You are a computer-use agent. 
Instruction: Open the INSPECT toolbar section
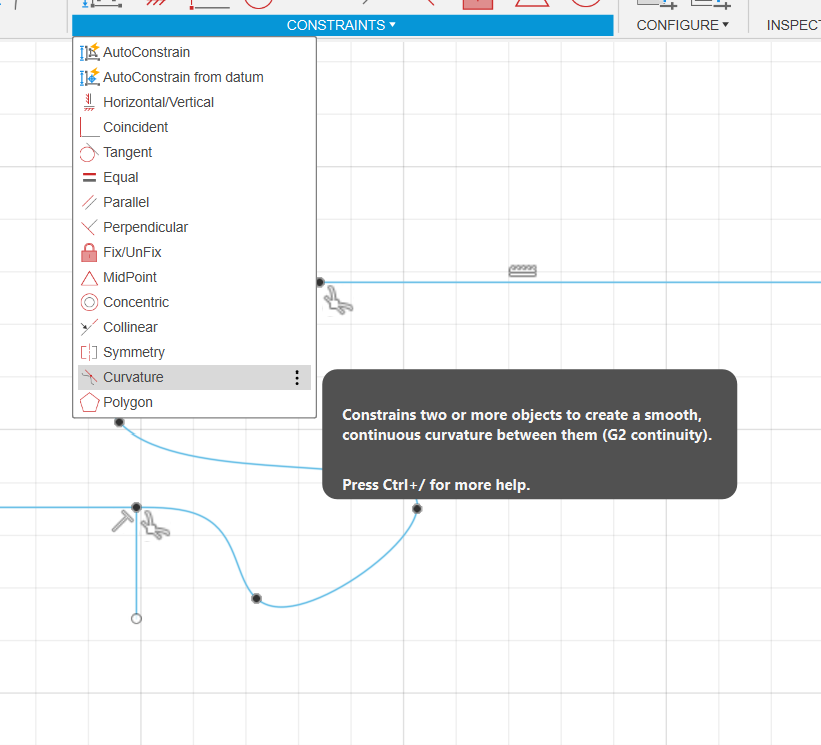click(794, 25)
